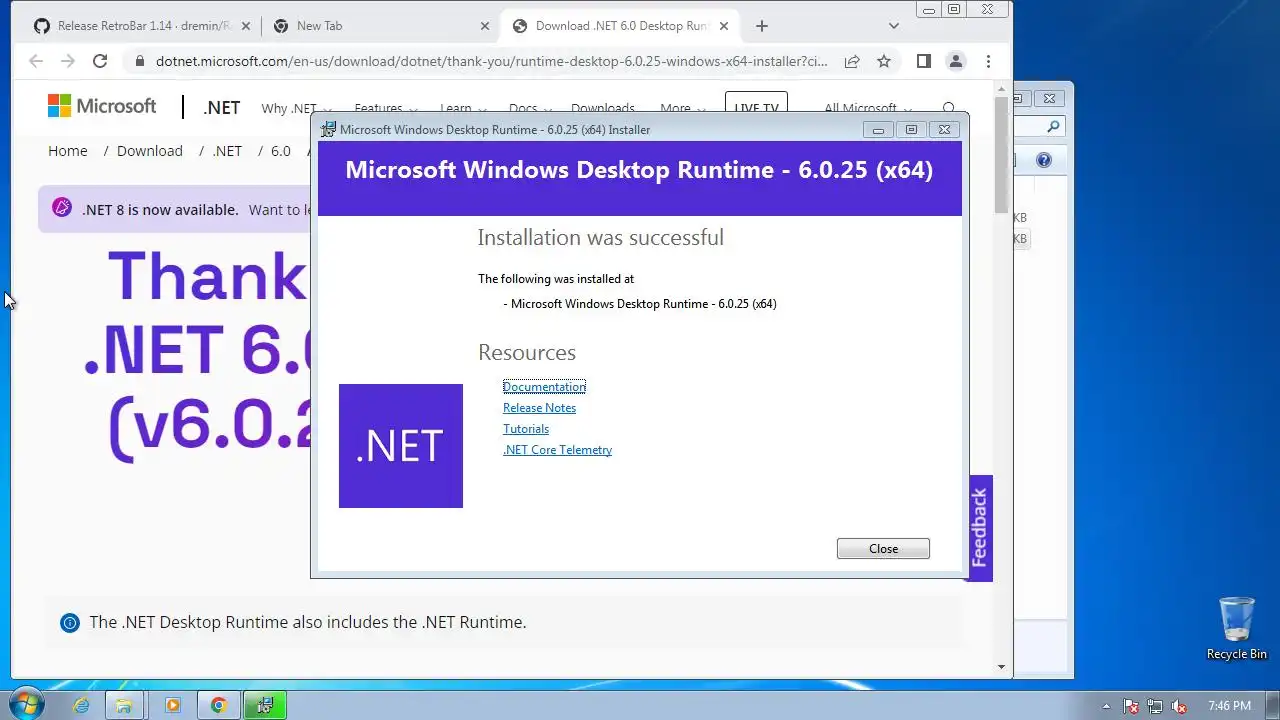The height and width of the screenshot is (720, 1280).
Task: Show hidden tray icons arrow
Action: coord(1106,706)
